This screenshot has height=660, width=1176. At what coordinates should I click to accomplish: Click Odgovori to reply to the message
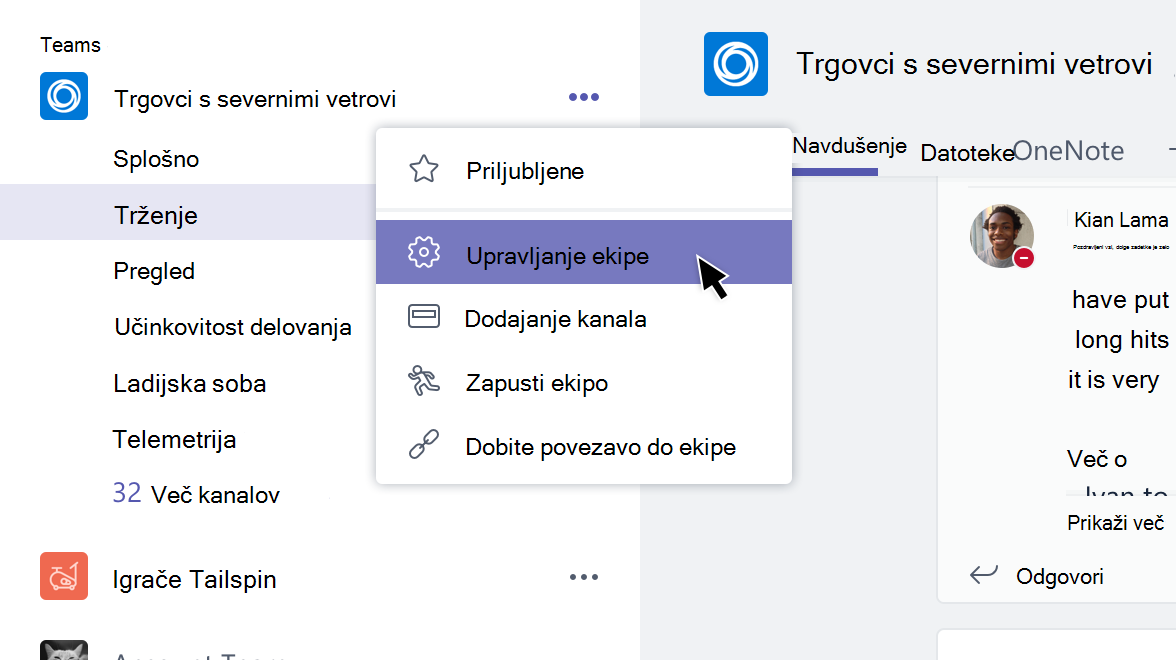pos(1060,576)
